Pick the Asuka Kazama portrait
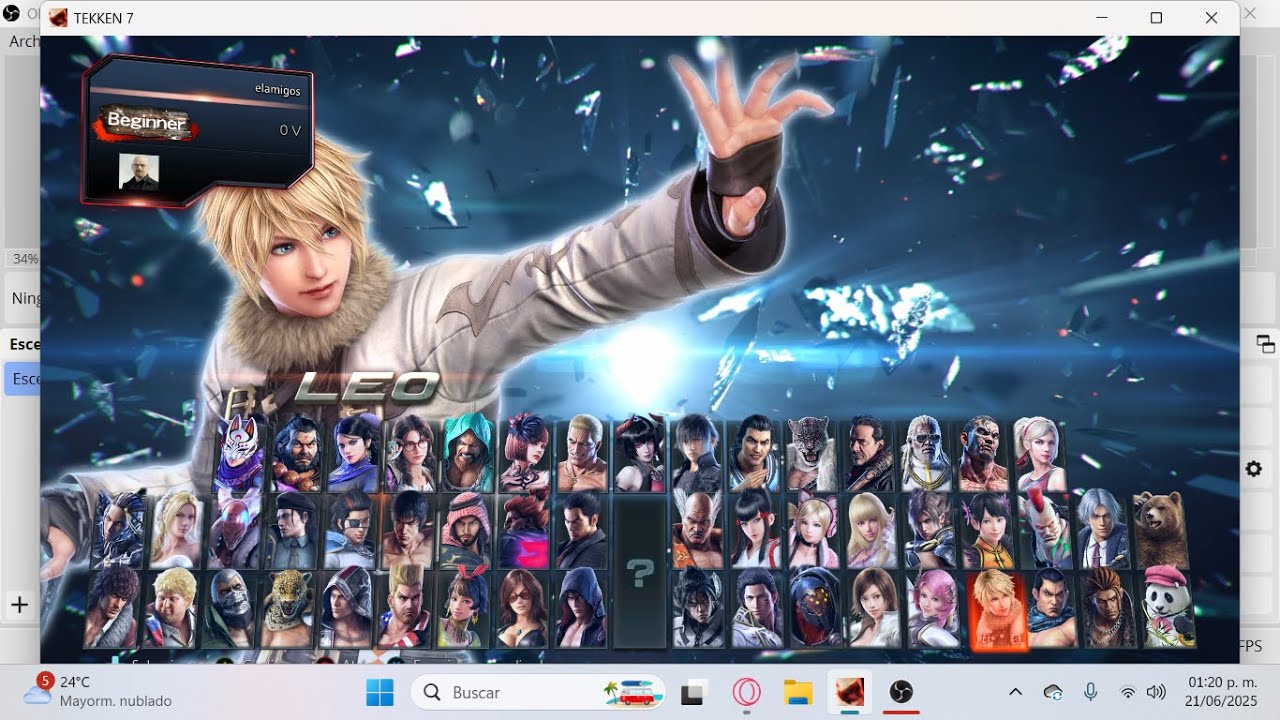The height and width of the screenshot is (720, 1280). [874, 608]
